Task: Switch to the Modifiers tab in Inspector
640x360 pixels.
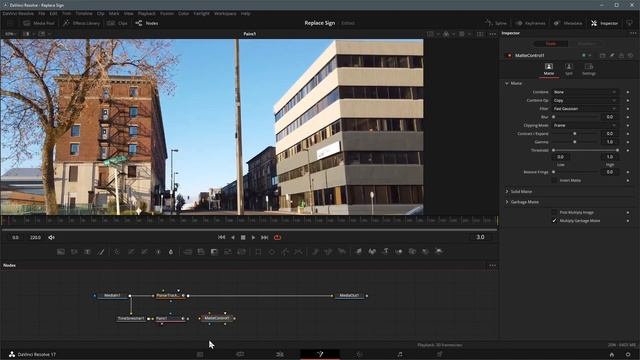Action: pyautogui.click(x=587, y=44)
